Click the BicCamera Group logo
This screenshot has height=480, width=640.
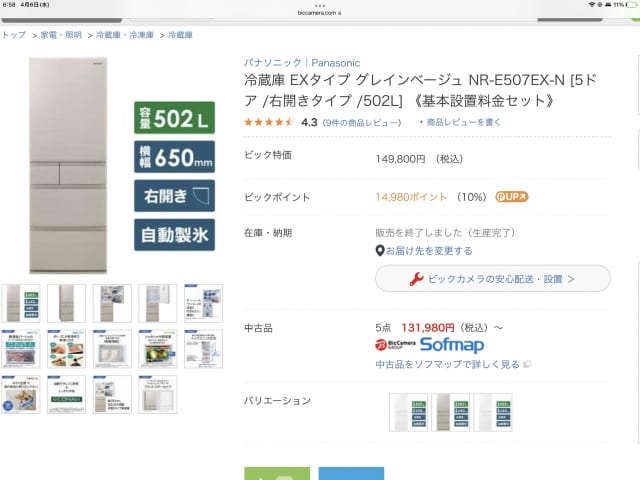click(388, 344)
